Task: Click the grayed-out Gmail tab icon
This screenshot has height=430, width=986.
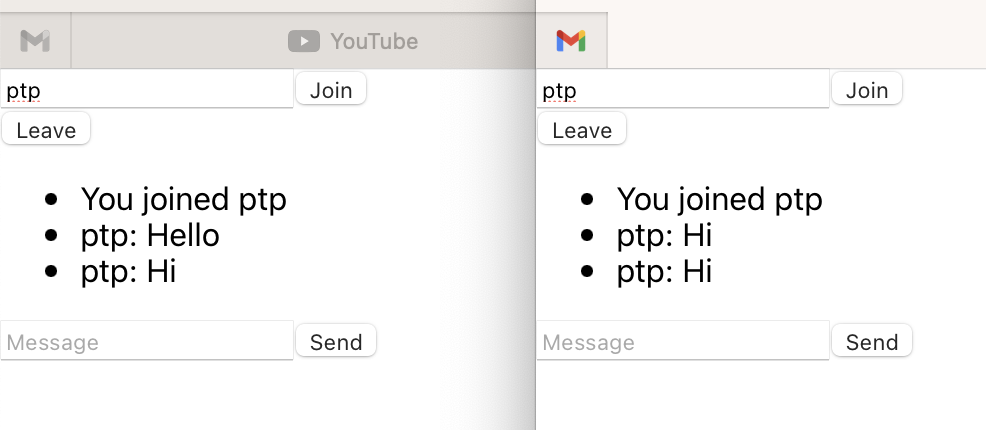Action: coord(35,41)
